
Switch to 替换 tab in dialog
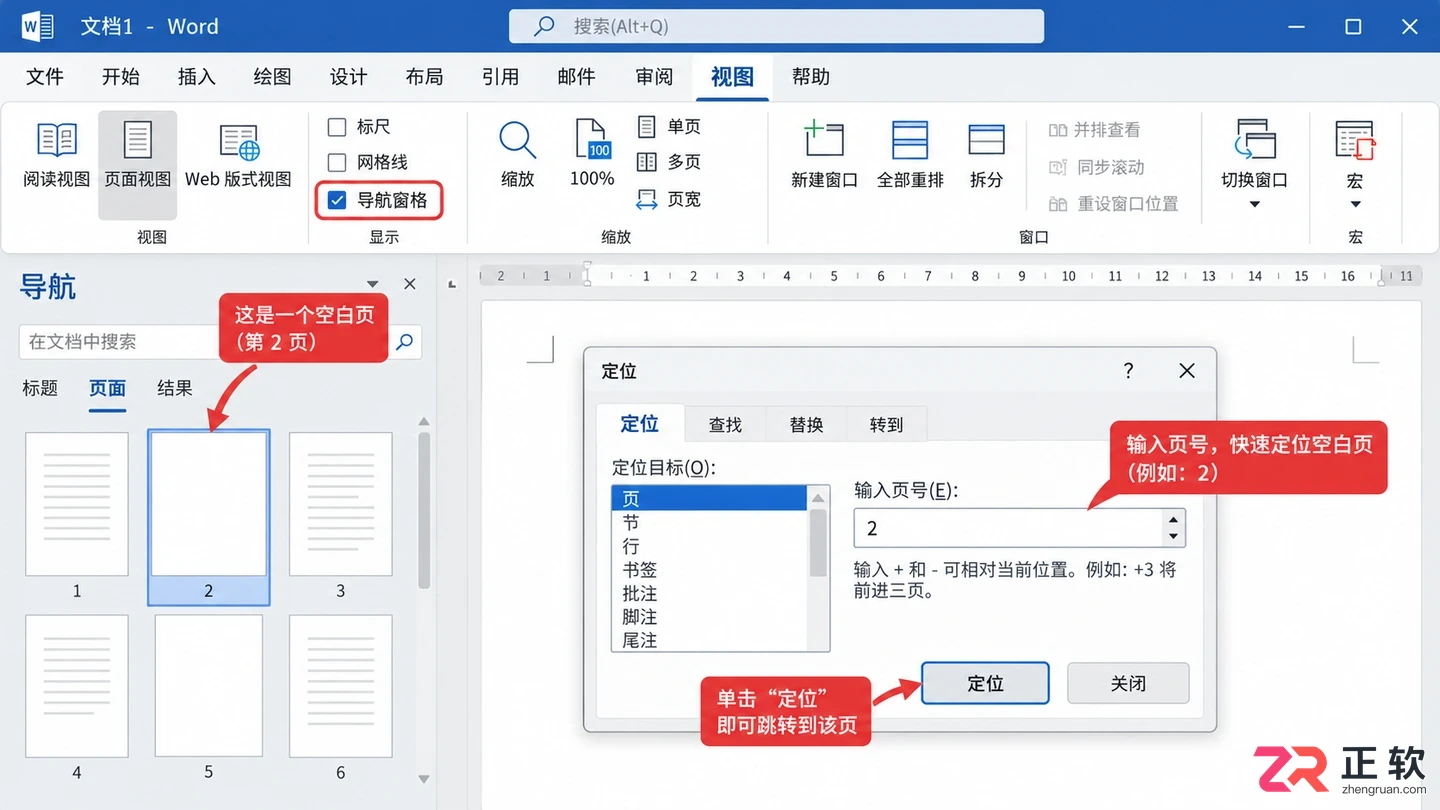tap(806, 425)
